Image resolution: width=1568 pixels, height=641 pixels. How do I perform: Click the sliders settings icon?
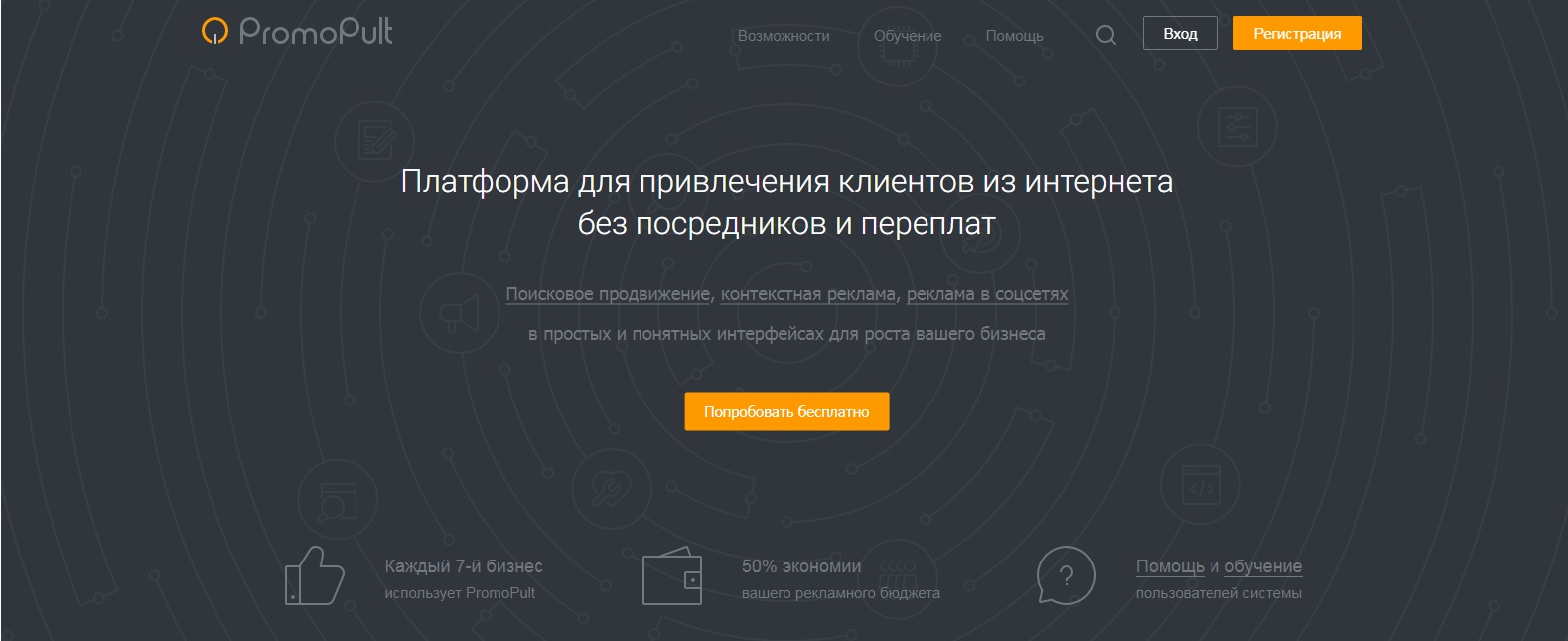[x=1236, y=127]
